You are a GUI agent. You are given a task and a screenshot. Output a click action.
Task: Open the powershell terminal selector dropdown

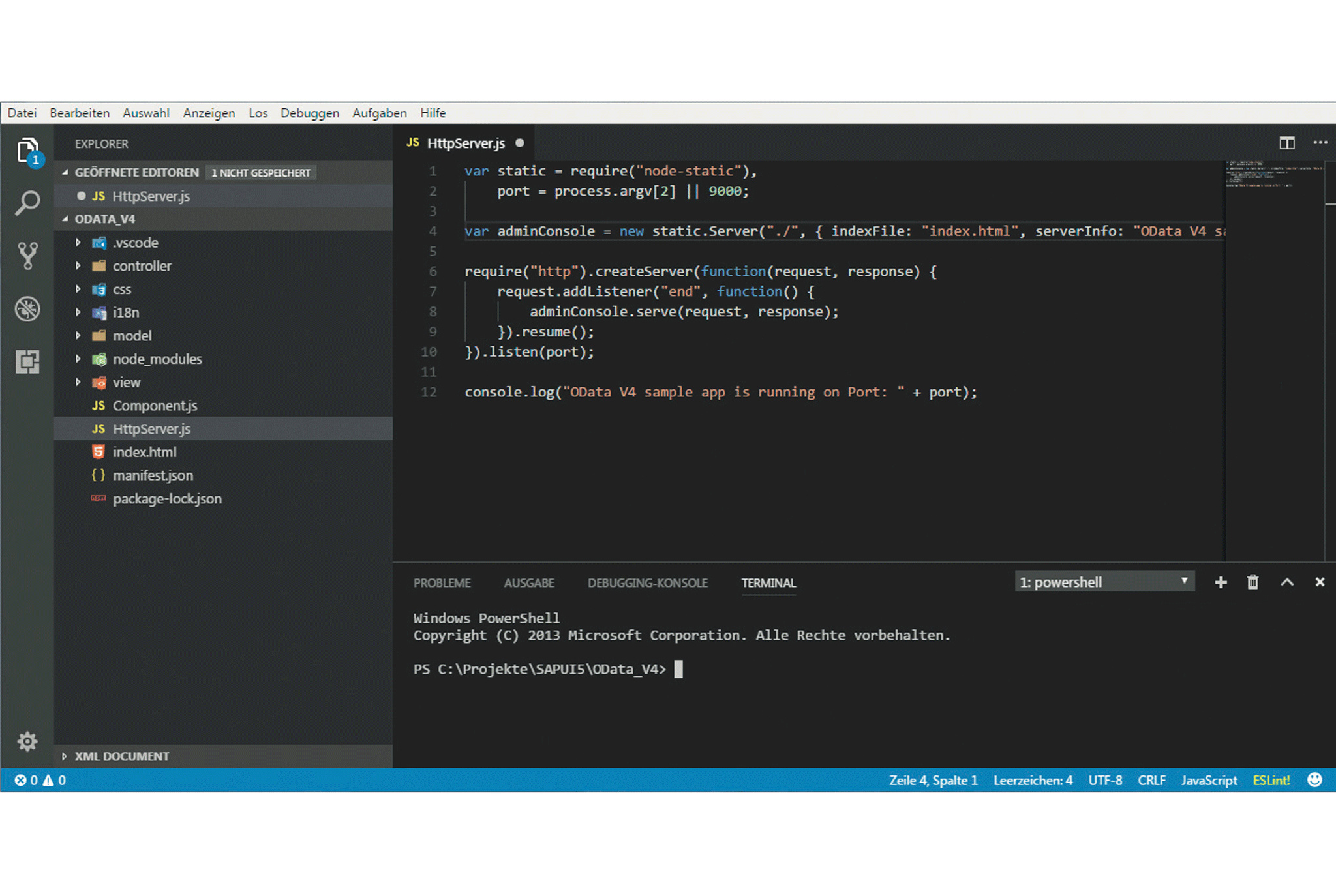point(1104,582)
